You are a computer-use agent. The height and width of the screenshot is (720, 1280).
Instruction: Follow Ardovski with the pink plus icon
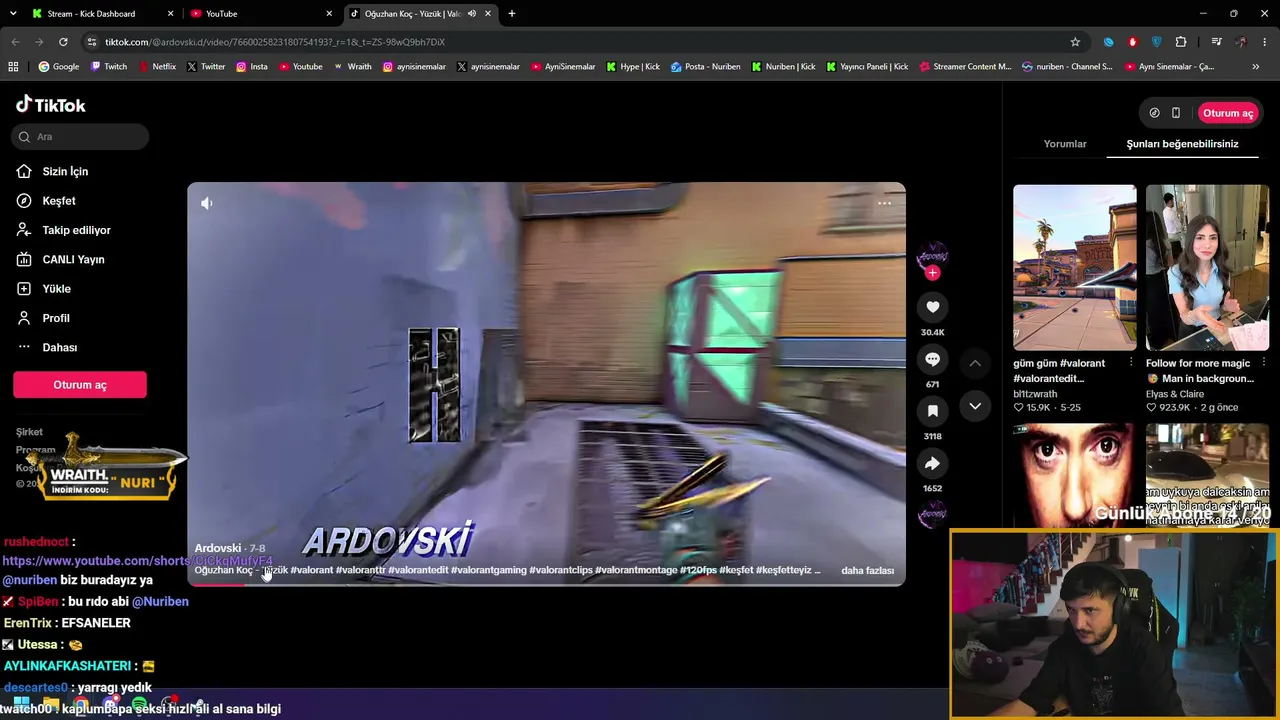(x=932, y=273)
